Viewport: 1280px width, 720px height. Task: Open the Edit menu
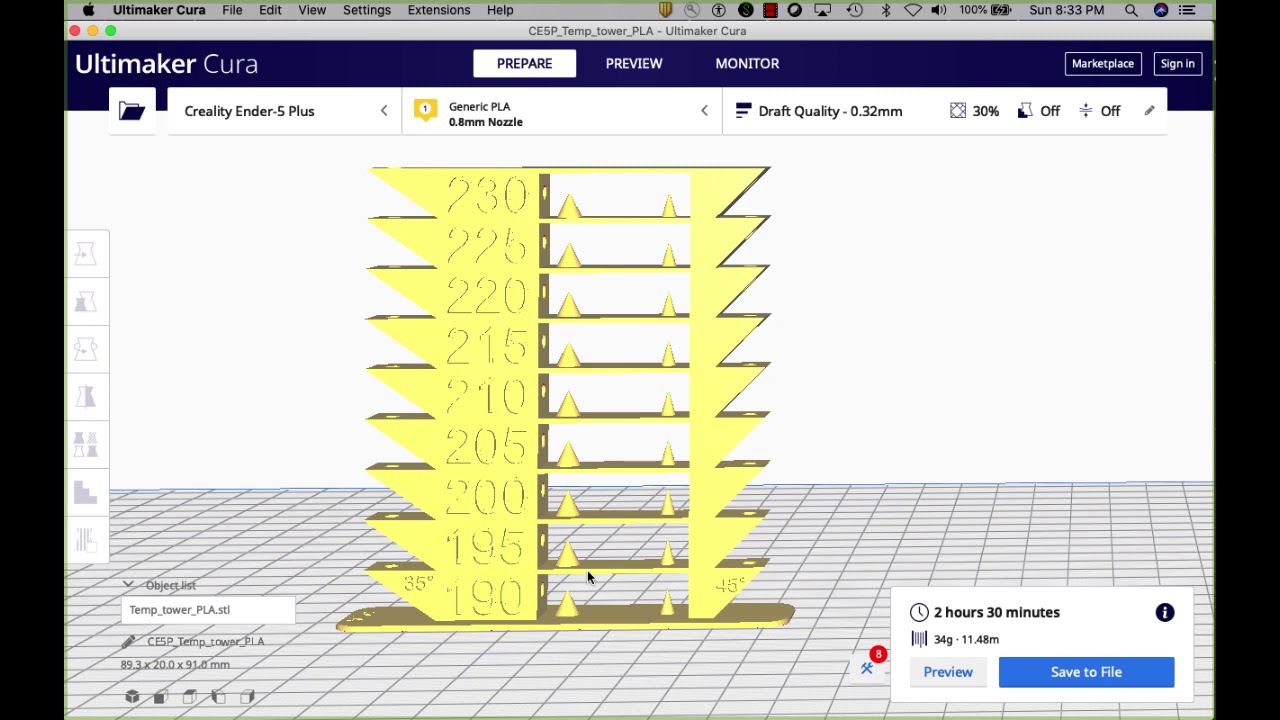[270, 10]
